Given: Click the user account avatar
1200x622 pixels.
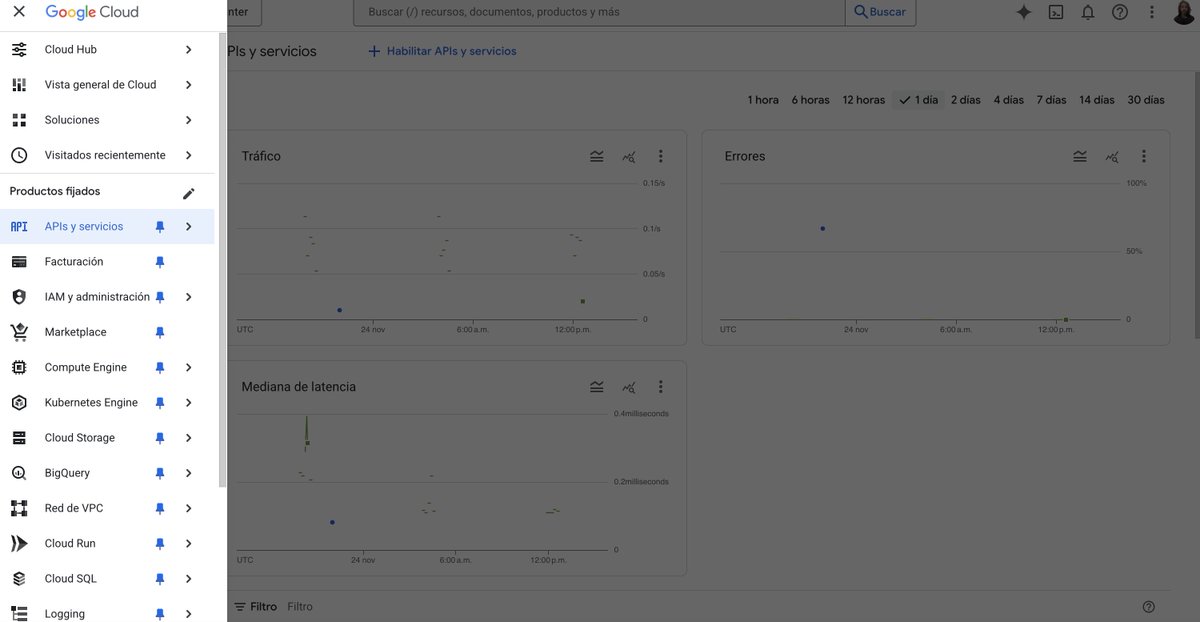Looking at the screenshot, I should point(1184,12).
